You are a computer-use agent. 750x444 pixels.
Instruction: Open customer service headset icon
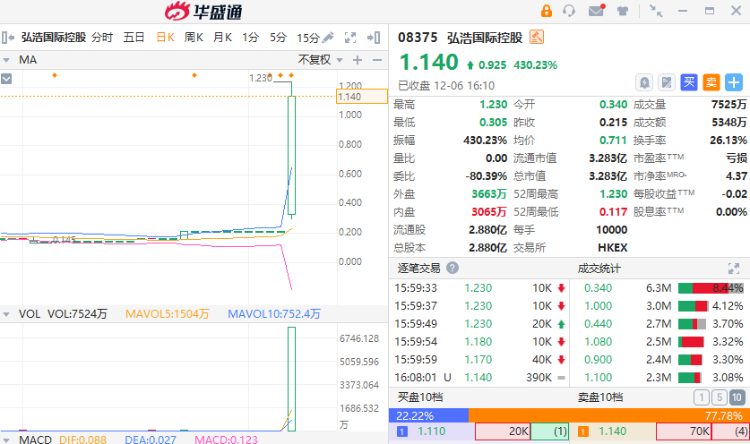click(569, 11)
